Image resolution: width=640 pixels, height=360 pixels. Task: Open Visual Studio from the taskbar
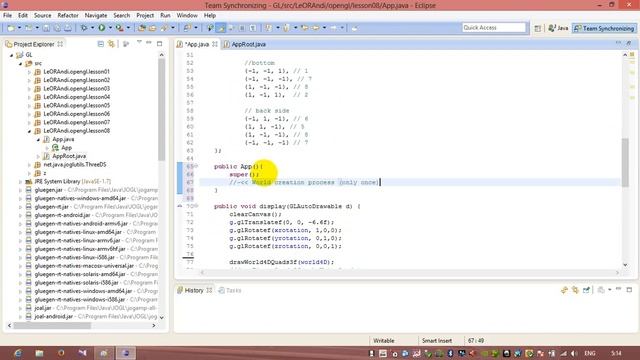(x=82, y=353)
